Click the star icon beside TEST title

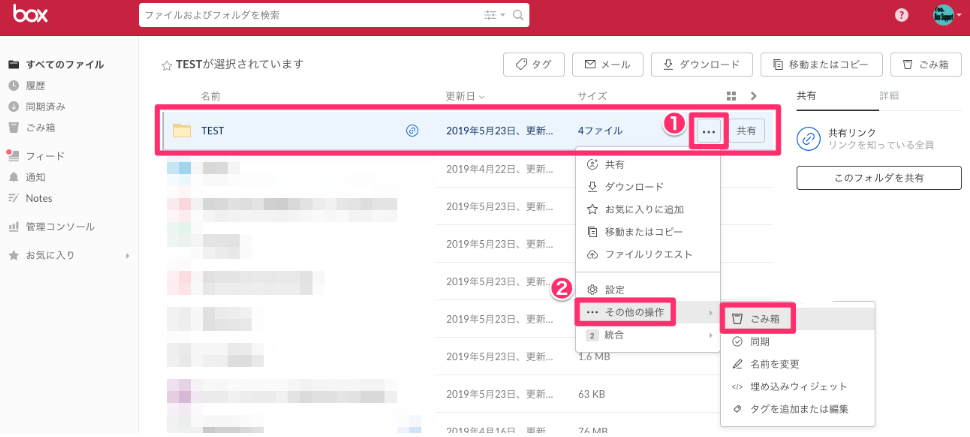pyautogui.click(x=167, y=65)
